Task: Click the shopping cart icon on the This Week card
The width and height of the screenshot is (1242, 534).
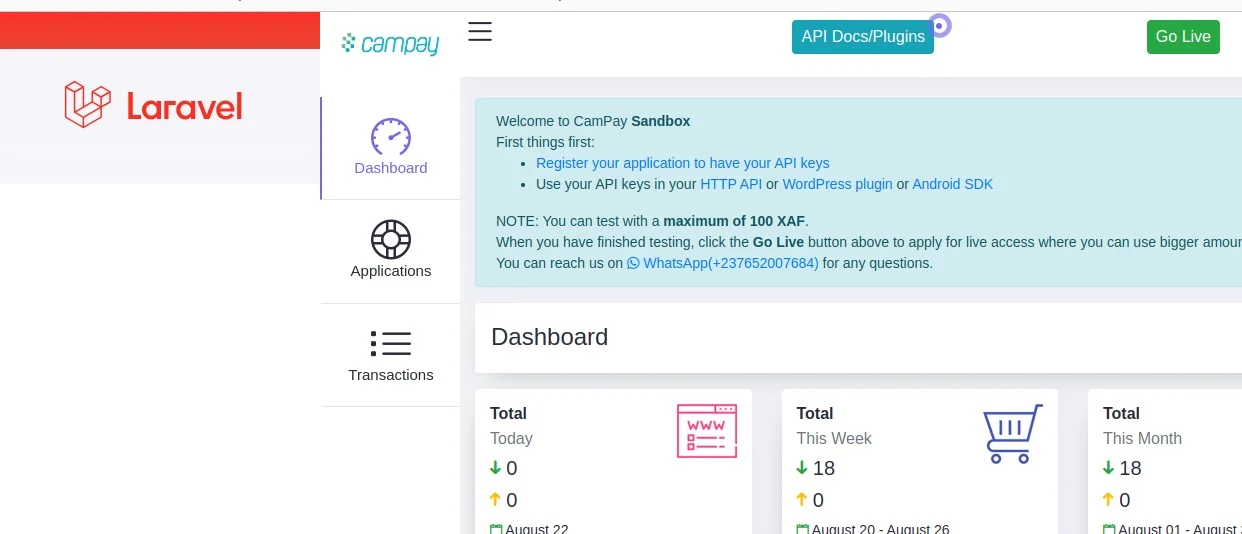Action: [x=1013, y=433]
